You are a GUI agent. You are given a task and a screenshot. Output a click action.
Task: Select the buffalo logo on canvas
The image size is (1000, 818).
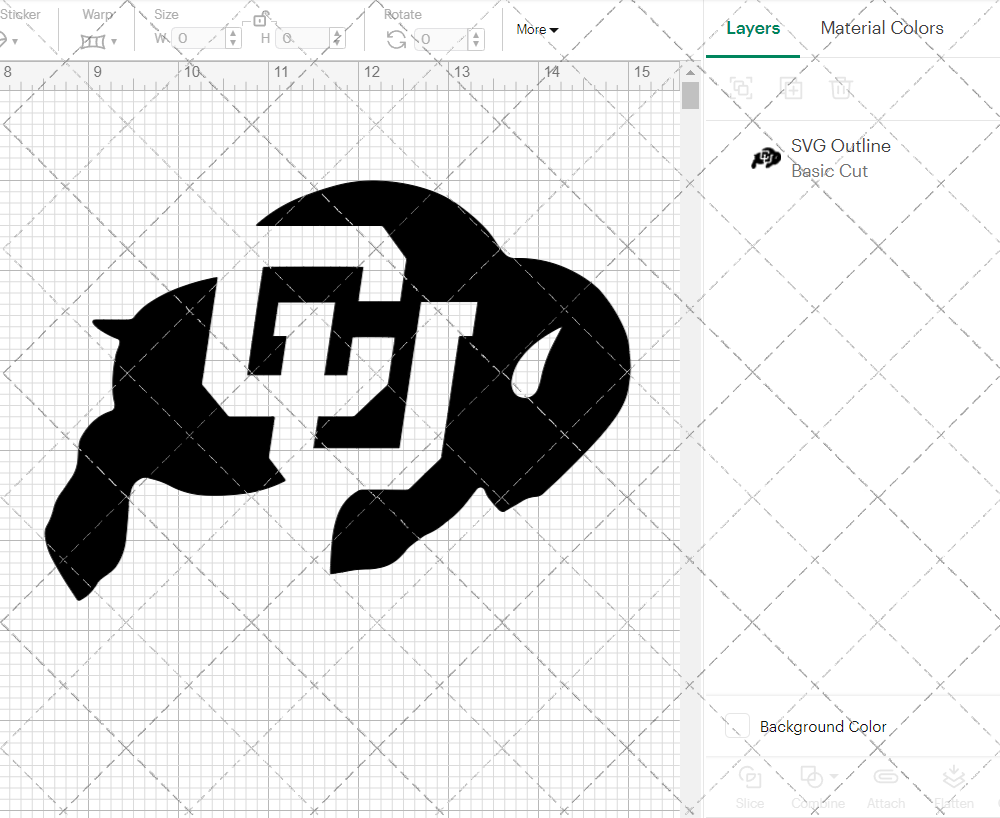[338, 390]
